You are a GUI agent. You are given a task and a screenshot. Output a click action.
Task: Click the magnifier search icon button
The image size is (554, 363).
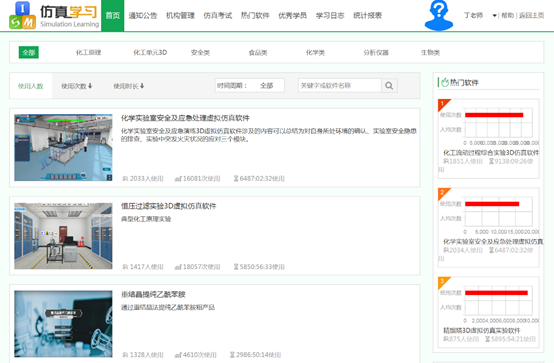(389, 86)
